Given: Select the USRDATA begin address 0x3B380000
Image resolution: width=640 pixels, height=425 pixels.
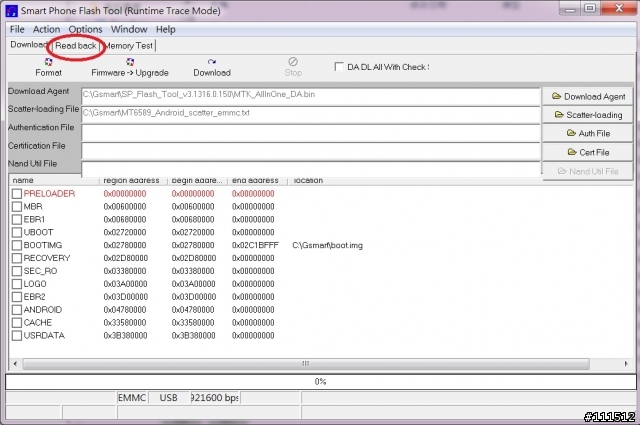Looking at the screenshot, I should tap(193, 336).
